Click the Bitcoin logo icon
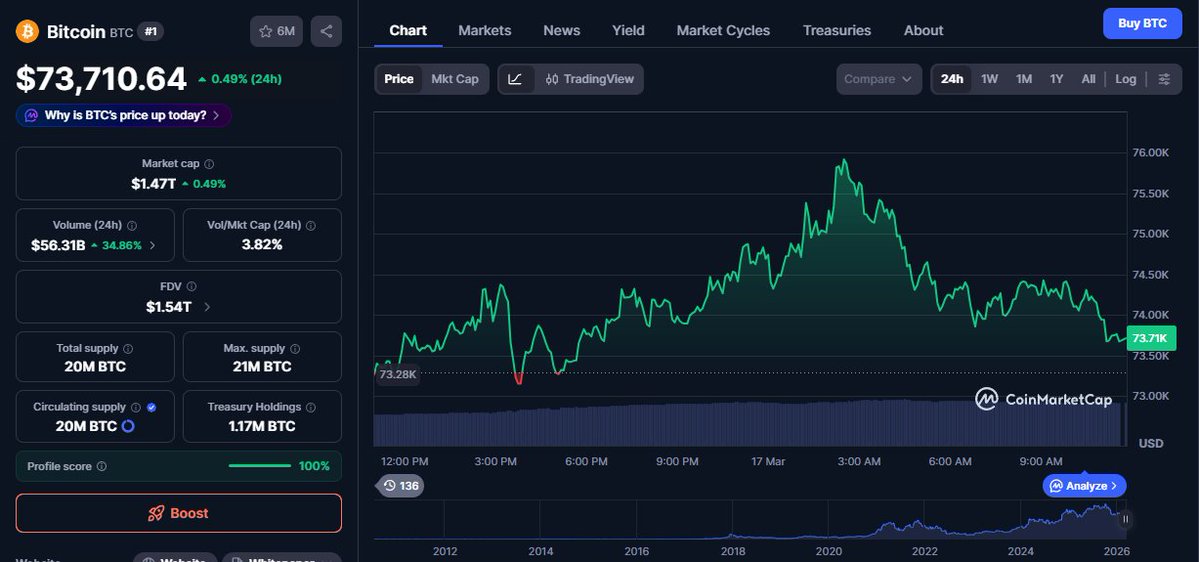 click(28, 31)
